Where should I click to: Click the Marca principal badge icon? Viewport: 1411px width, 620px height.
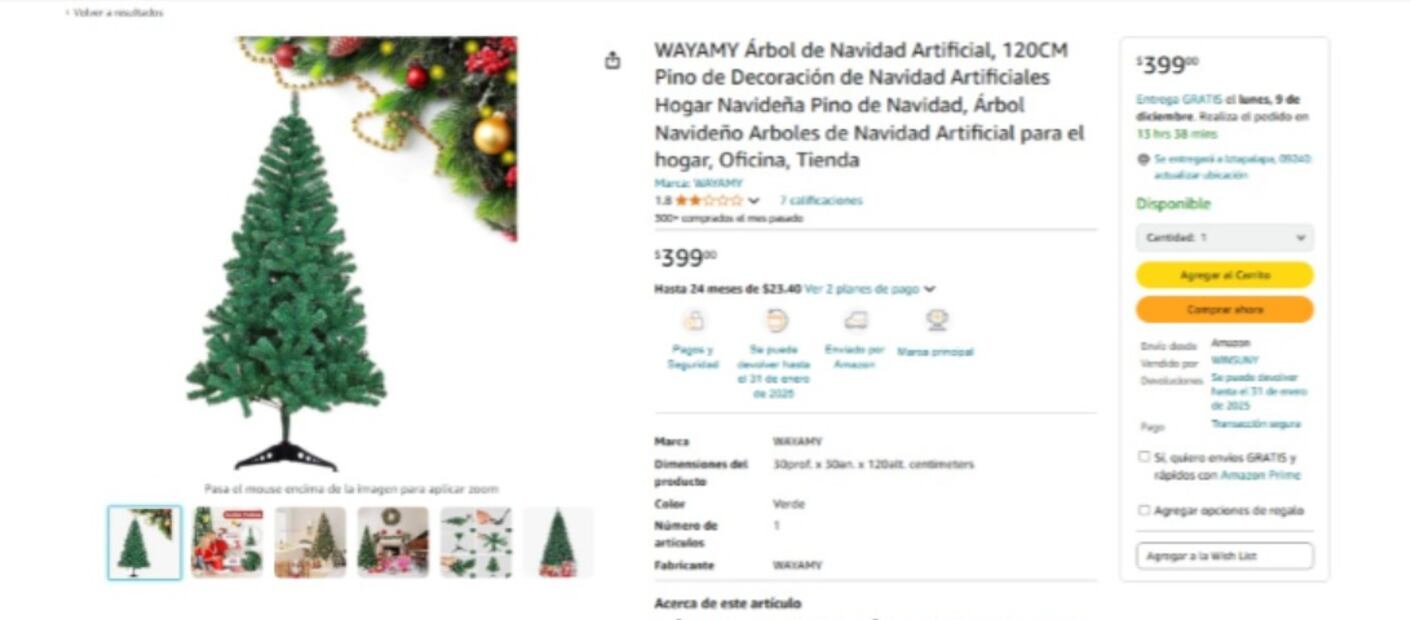pos(936,321)
